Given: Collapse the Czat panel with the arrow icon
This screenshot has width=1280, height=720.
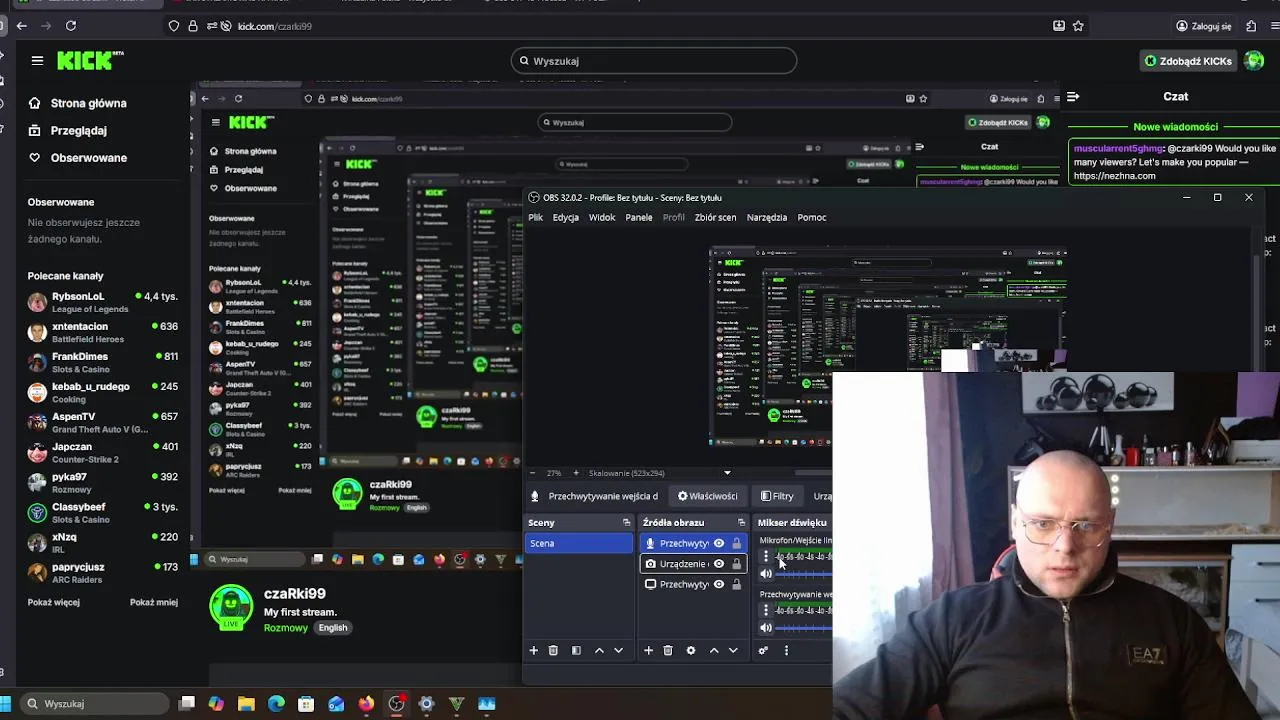Looking at the screenshot, I should pos(1073,97).
